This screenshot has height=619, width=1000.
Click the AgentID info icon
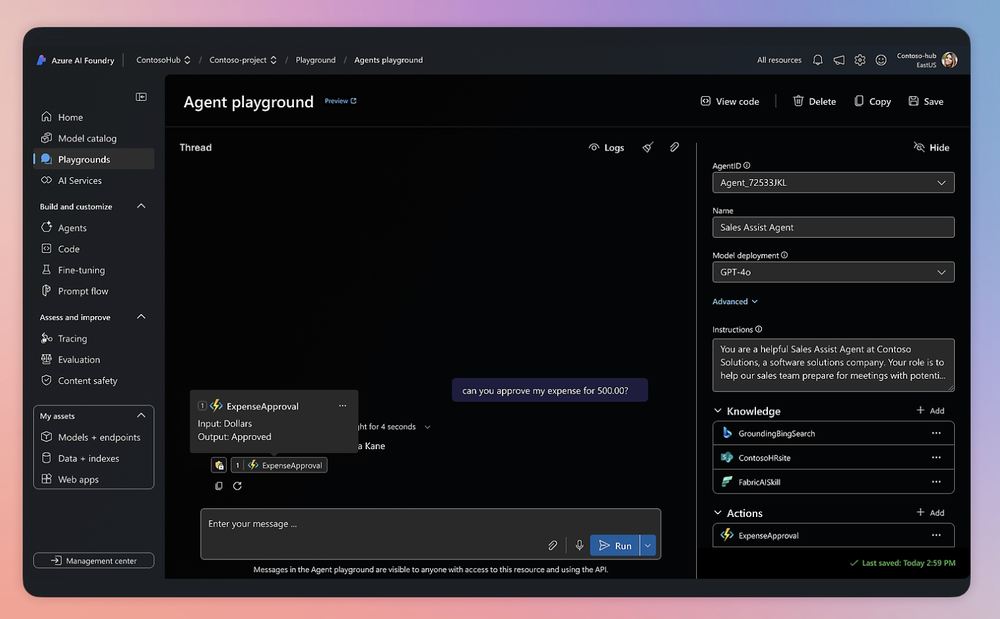point(747,166)
